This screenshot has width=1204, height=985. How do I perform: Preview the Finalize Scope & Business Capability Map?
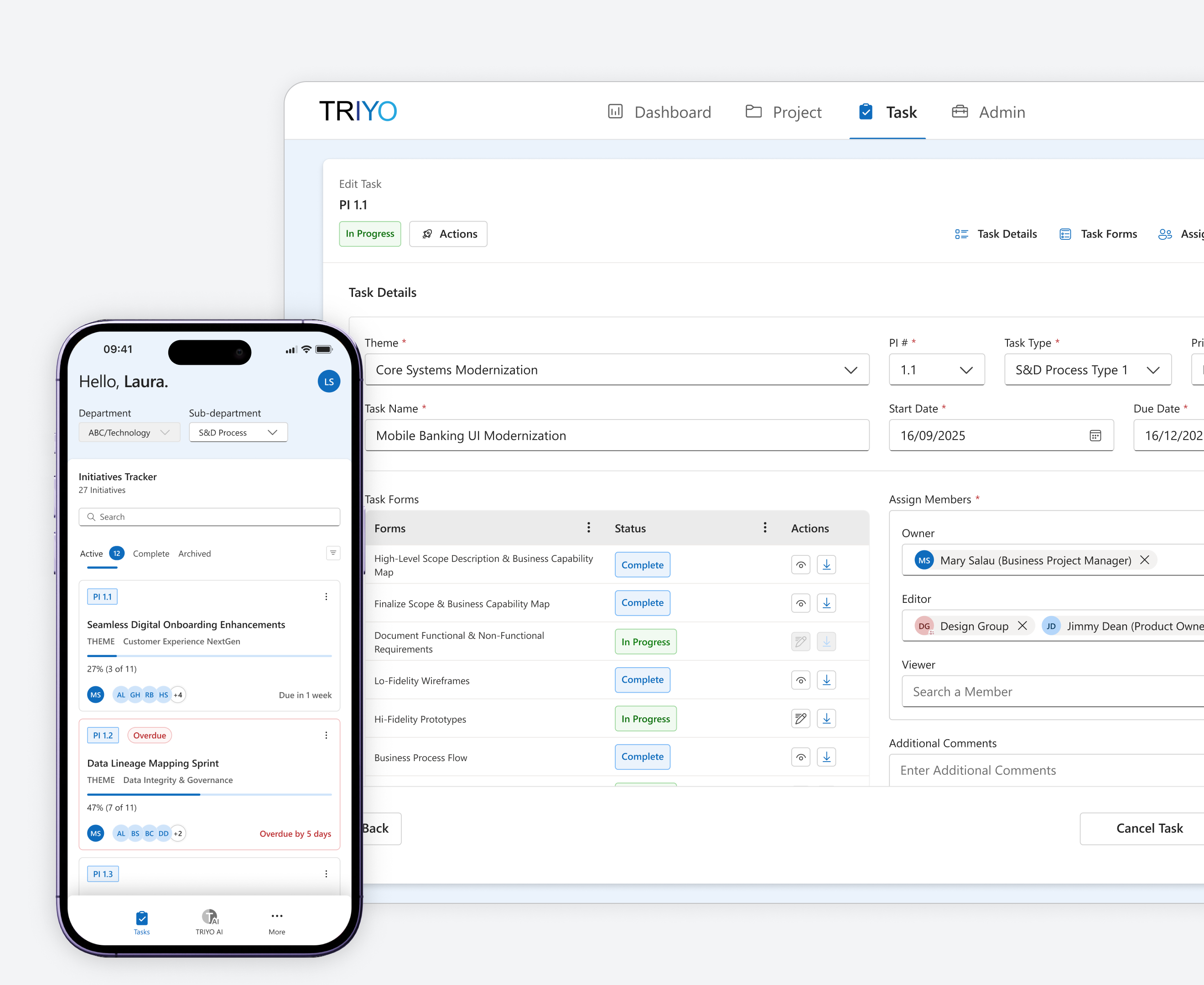point(800,603)
